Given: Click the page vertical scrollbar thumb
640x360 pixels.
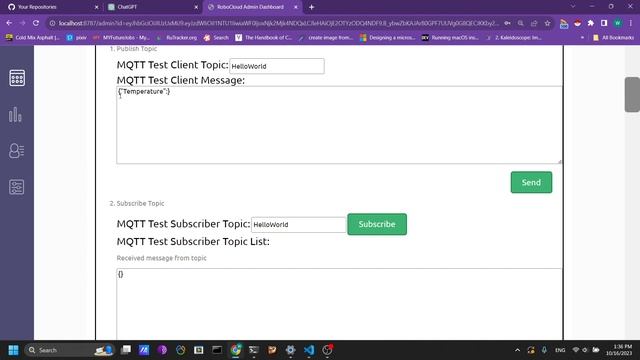Looking at the screenshot, I should pos(632,94).
